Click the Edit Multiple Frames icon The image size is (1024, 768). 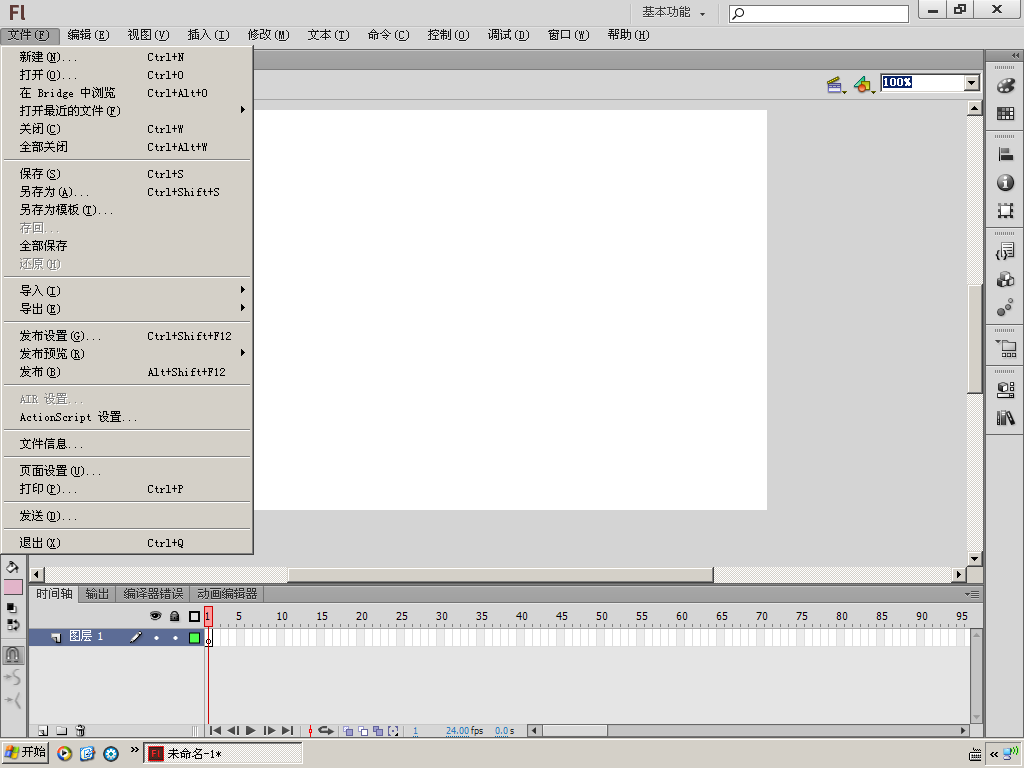[378, 731]
